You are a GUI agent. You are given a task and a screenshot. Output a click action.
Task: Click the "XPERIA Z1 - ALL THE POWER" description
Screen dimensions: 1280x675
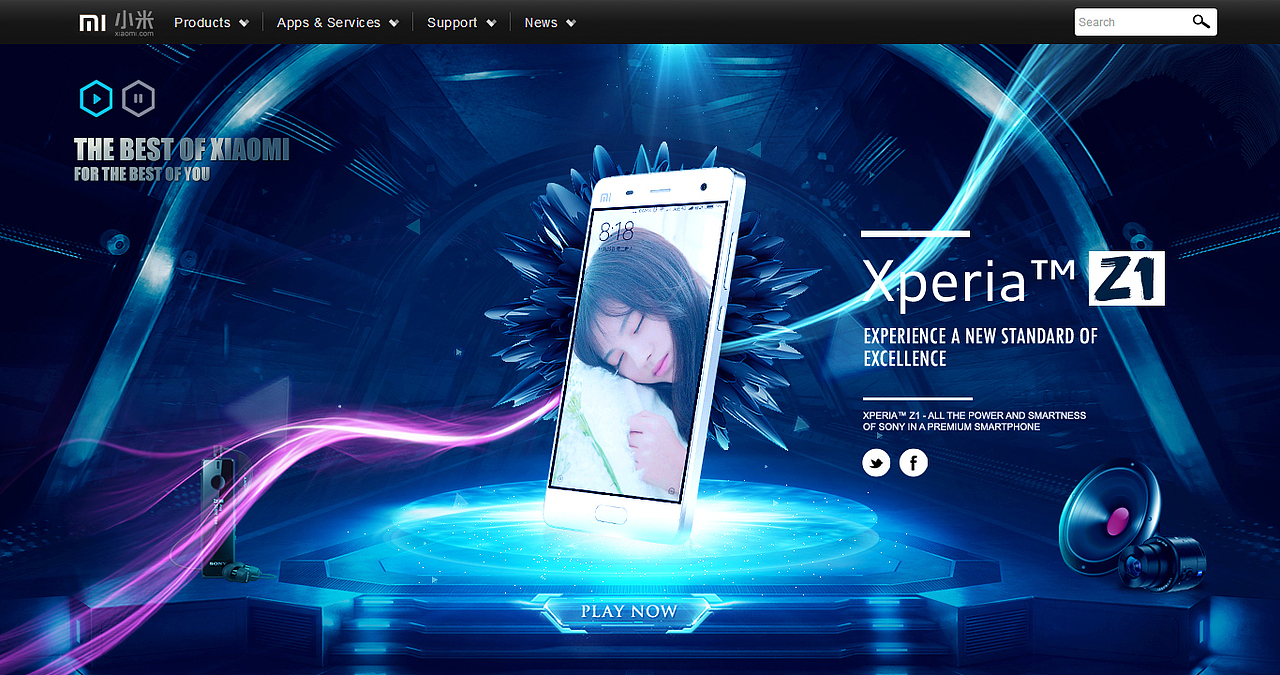point(974,421)
